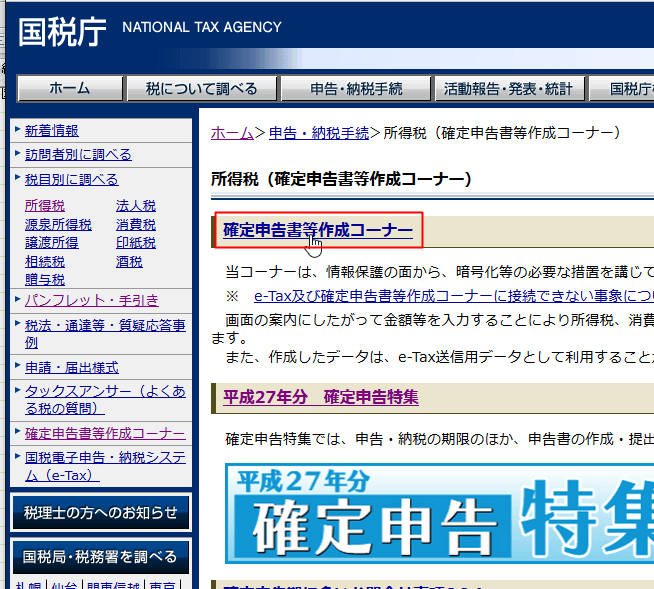Click 申告・納税手続 in the breadcrumb

(319, 133)
